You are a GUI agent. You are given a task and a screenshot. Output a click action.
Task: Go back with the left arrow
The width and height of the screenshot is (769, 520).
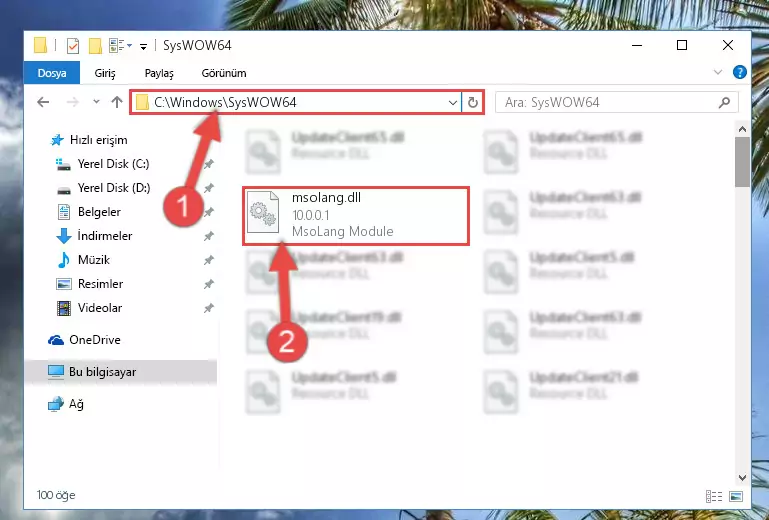pyautogui.click(x=43, y=102)
